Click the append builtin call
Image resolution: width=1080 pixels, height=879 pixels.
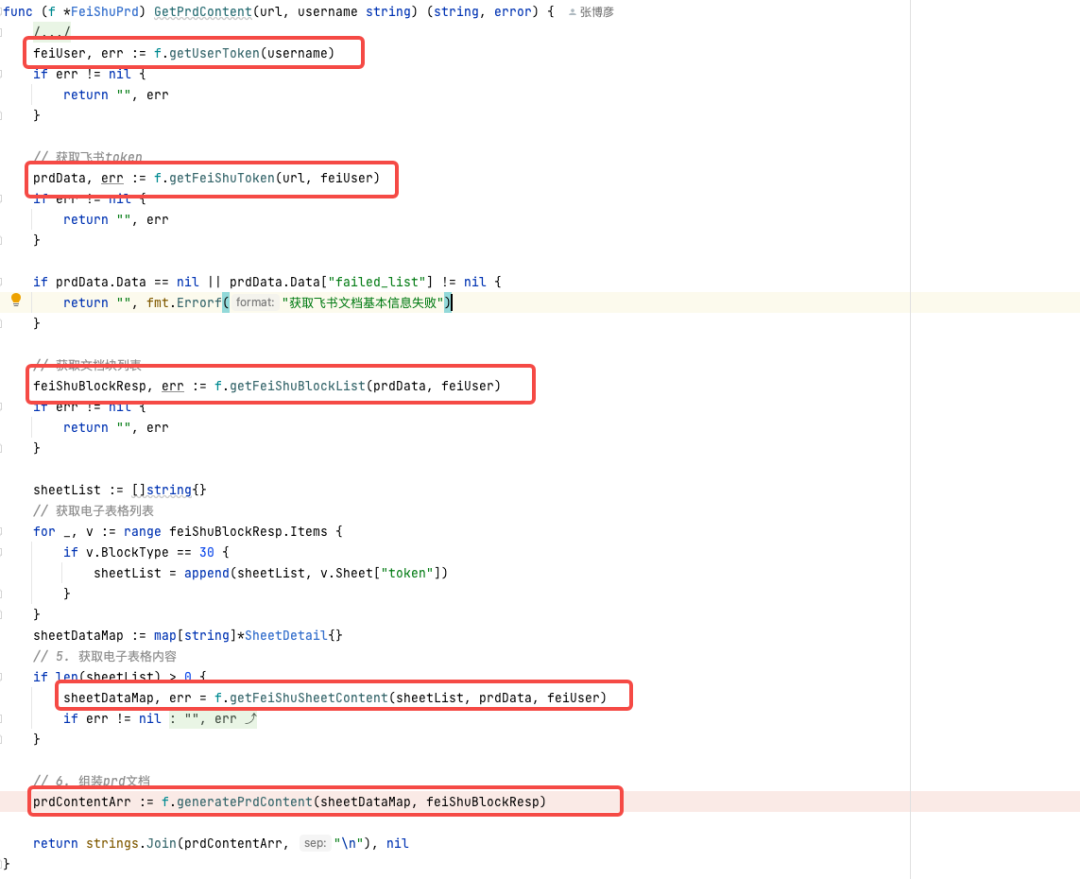pos(206,573)
